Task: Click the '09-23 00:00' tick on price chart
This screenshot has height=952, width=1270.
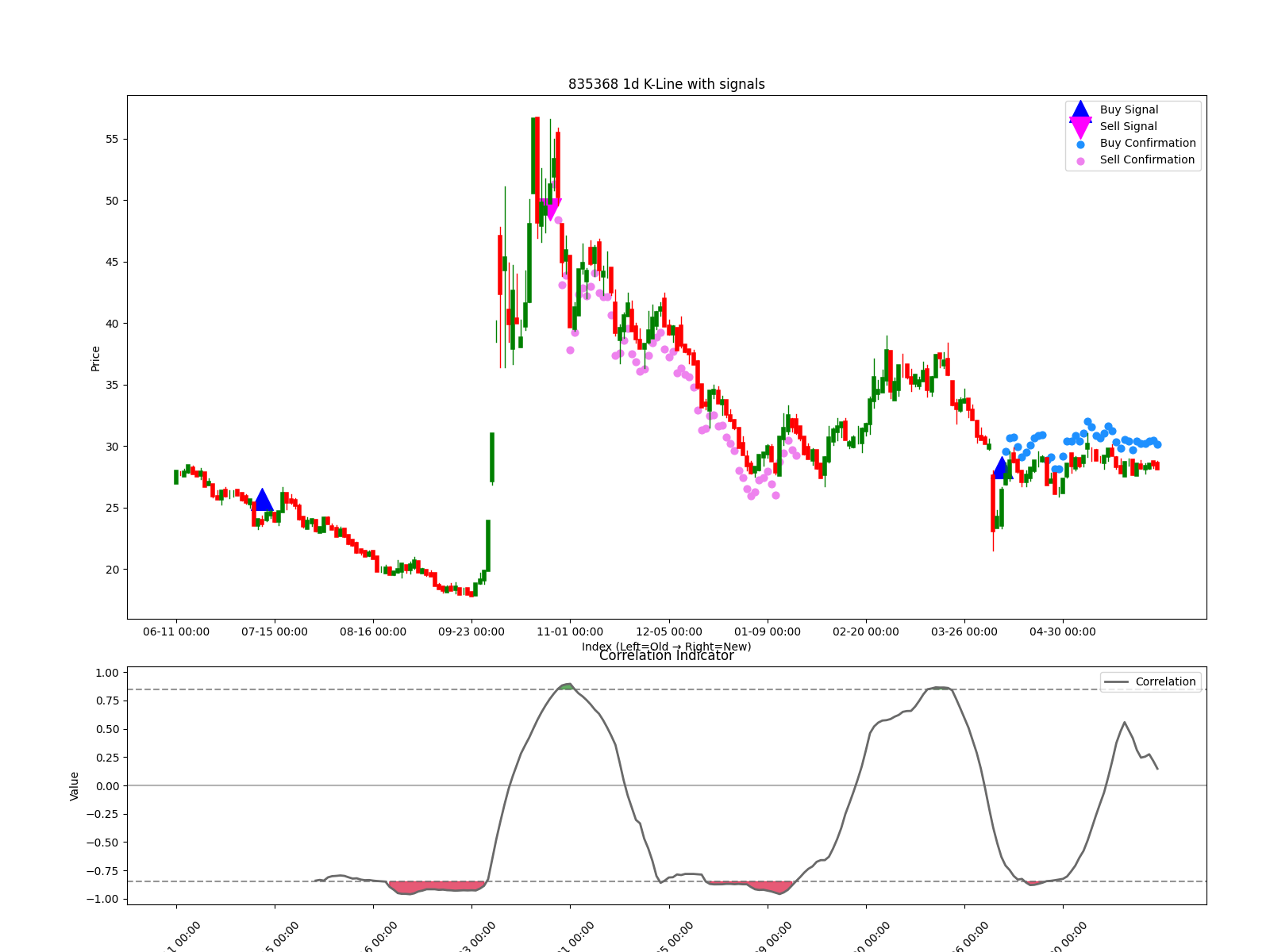Action: tap(471, 631)
